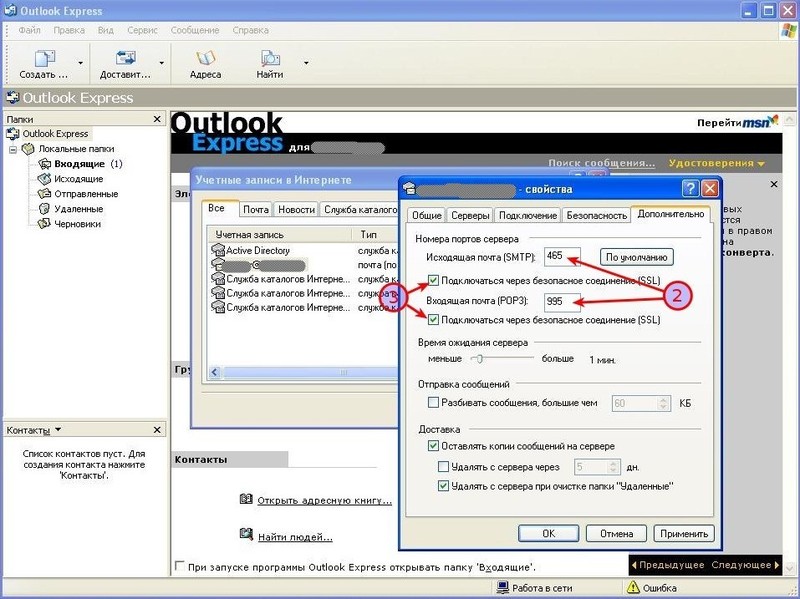The height and width of the screenshot is (599, 800).
Task: Switch to the Безопасность tab
Action: coord(596,215)
